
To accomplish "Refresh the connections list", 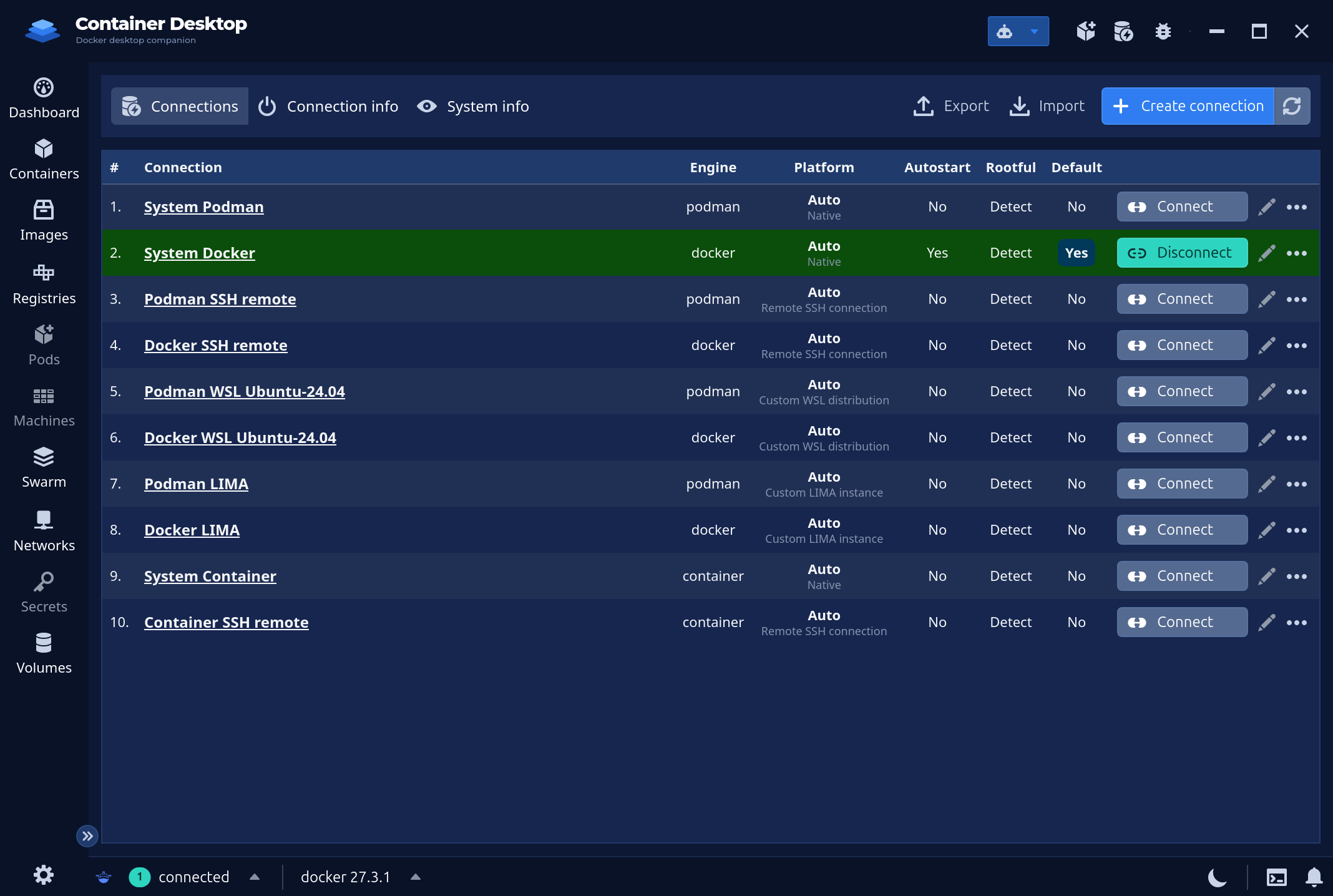I will (1292, 106).
